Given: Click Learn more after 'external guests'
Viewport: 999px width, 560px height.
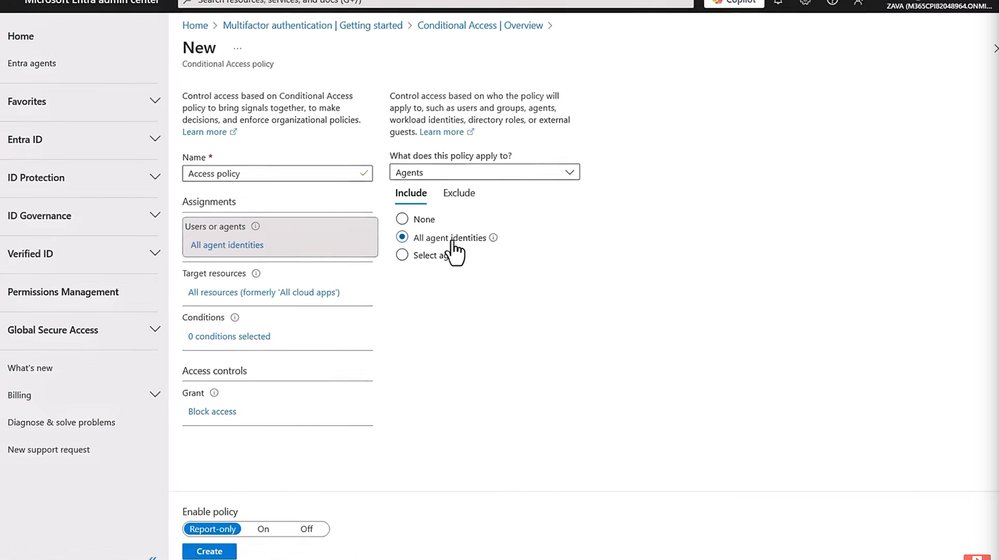Looking at the screenshot, I should (x=442, y=132).
